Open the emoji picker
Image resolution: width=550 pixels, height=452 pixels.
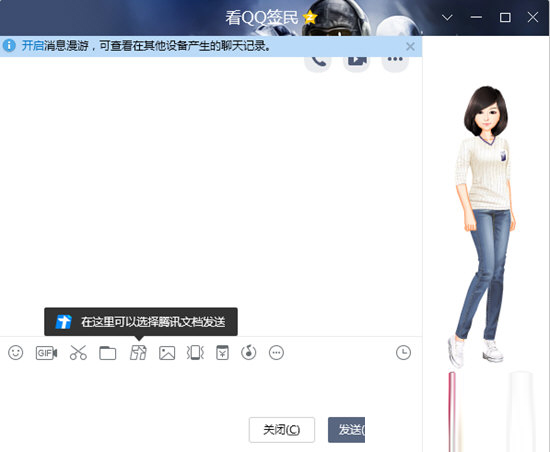15,353
